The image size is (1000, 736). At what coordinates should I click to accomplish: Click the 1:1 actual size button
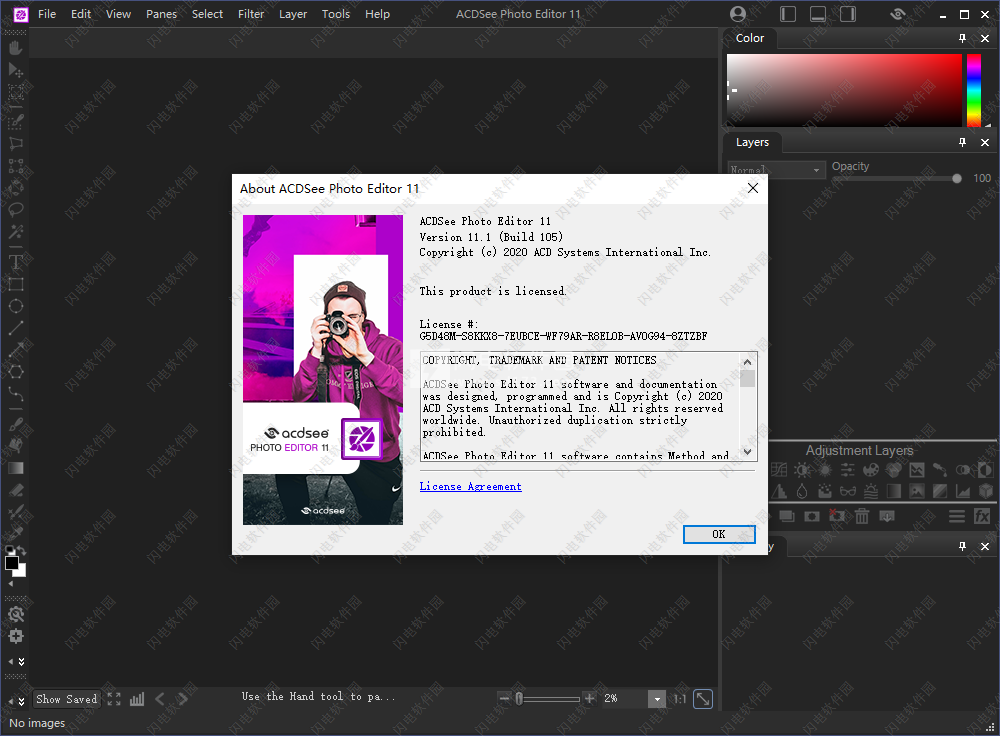click(x=680, y=699)
